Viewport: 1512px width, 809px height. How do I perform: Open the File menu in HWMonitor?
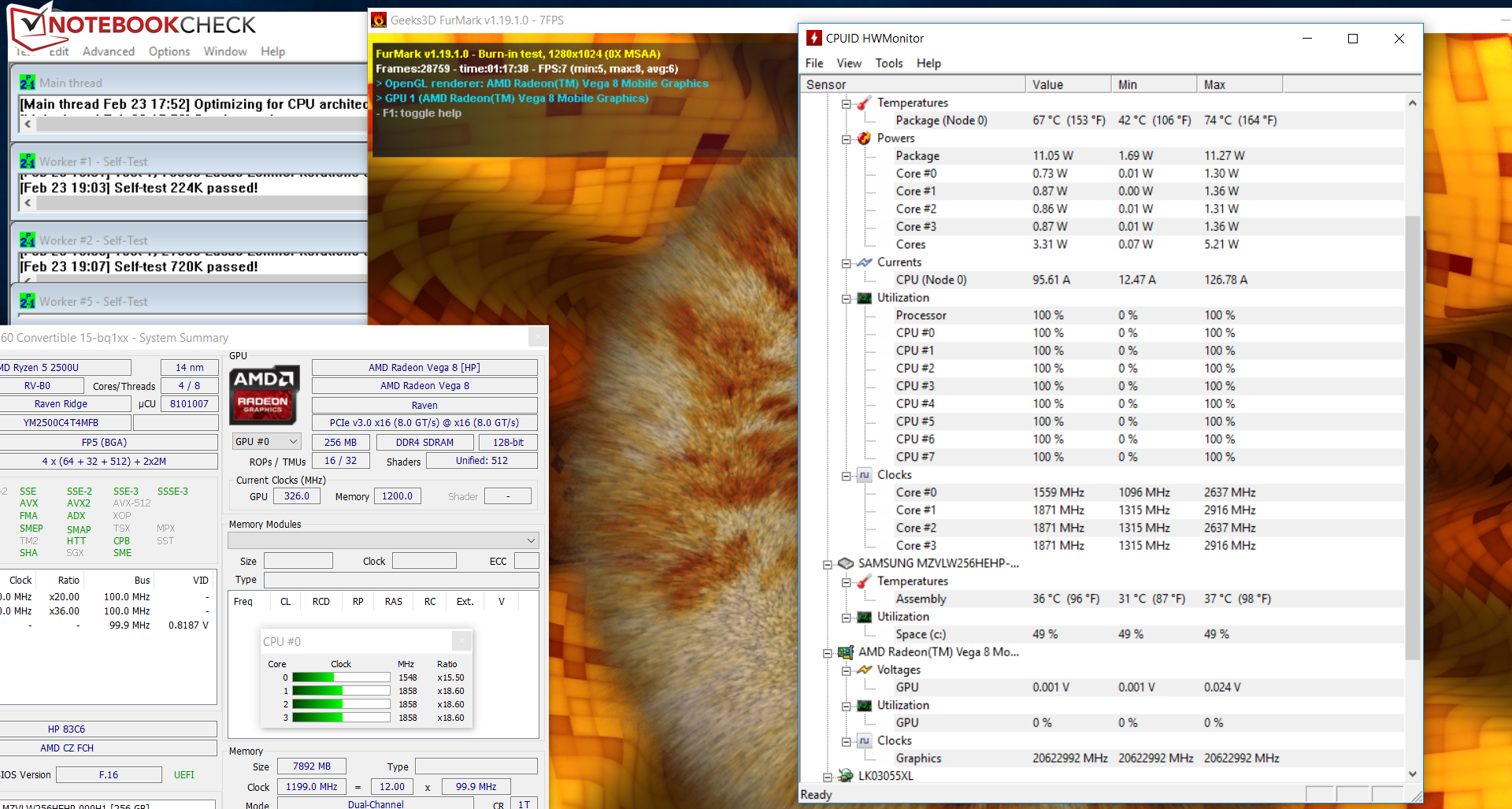(814, 63)
